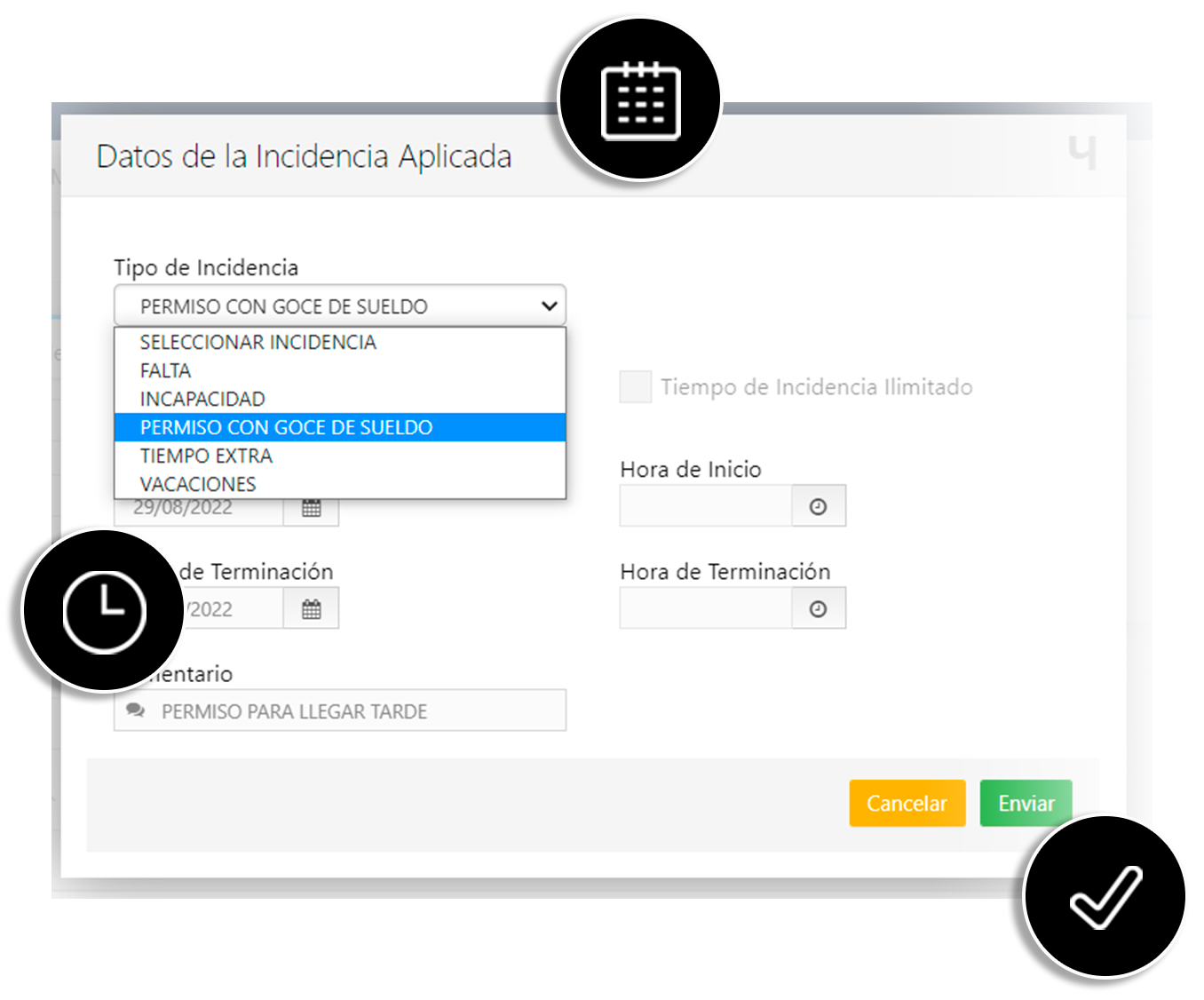The width and height of the screenshot is (1204, 1000).
Task: Open the Tipo de Incidencia dropdown
Action: coord(548,306)
